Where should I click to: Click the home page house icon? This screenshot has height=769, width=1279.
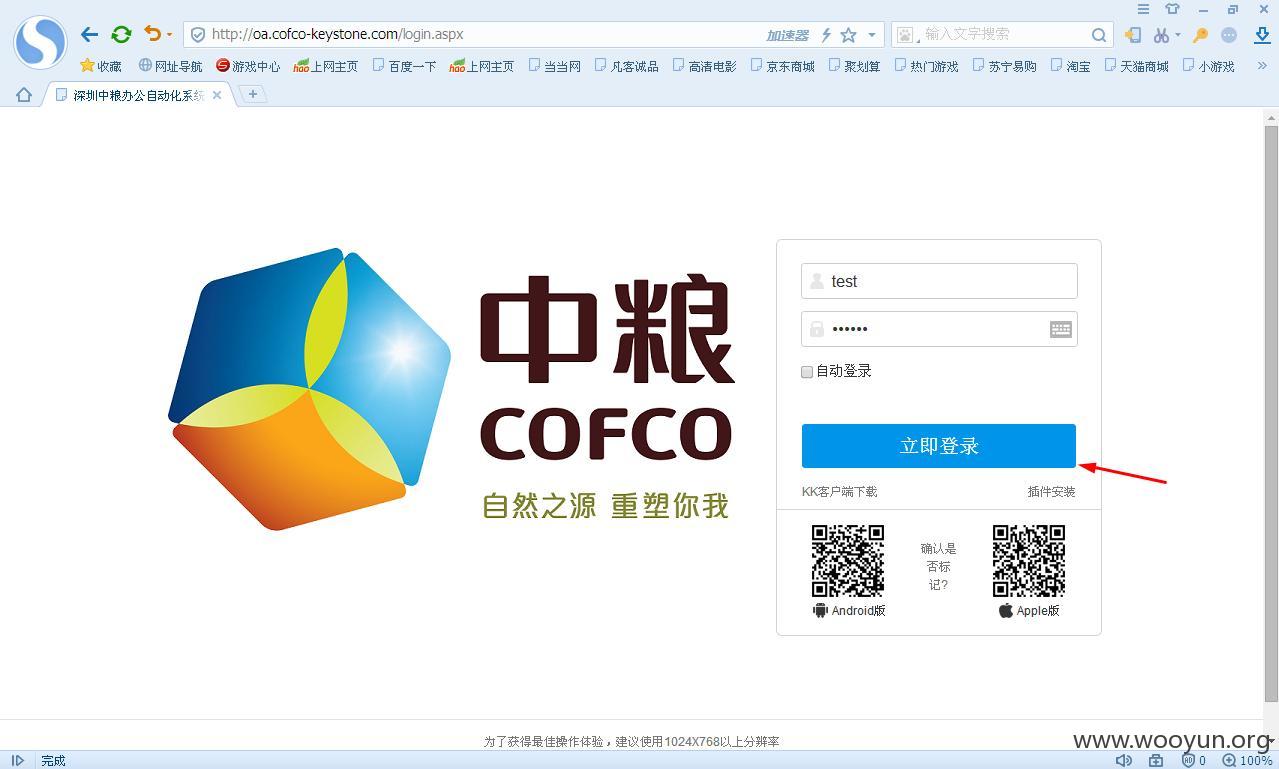pyautogui.click(x=24, y=95)
